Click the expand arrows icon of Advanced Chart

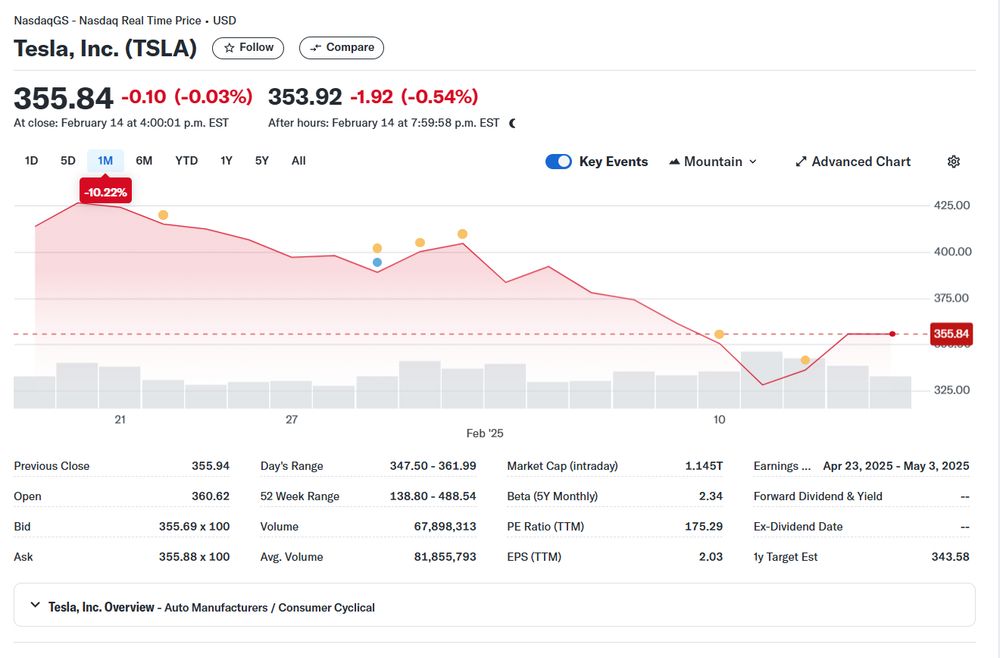(x=801, y=161)
